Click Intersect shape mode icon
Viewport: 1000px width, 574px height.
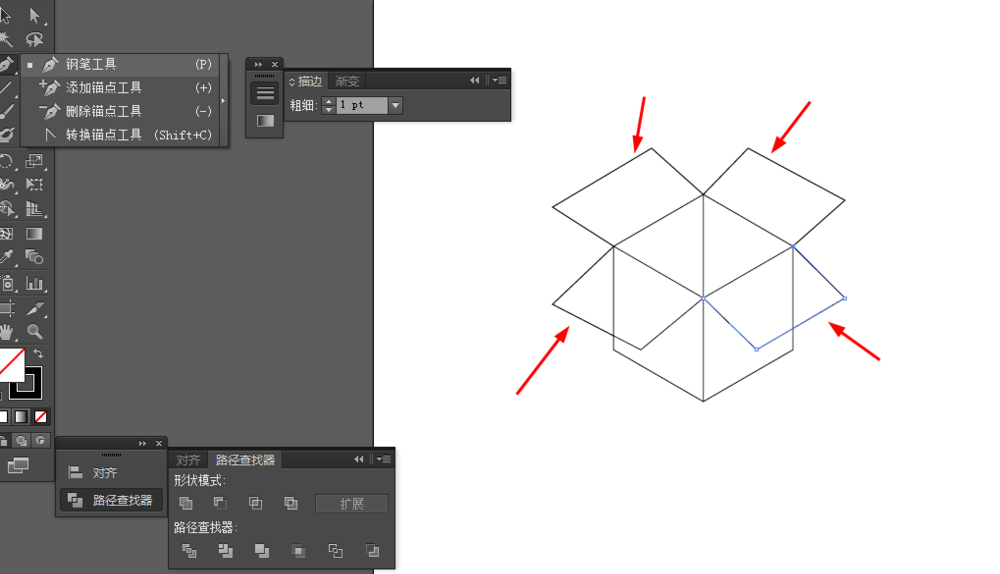(255, 503)
